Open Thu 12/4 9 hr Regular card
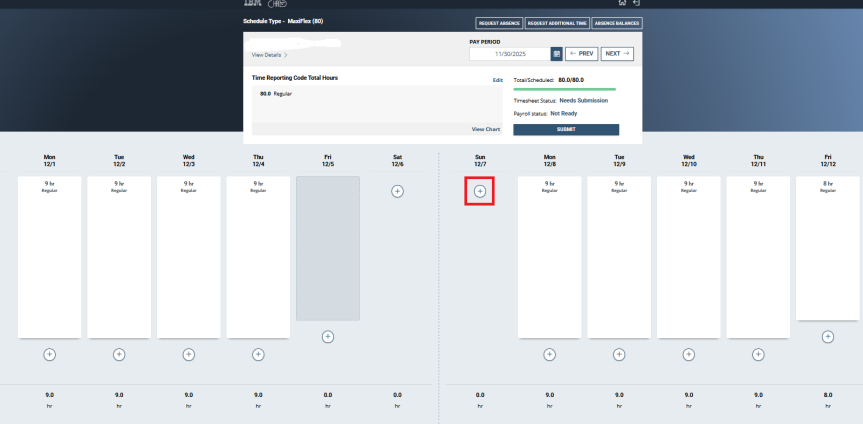This screenshot has width=863, height=424. coord(258,257)
